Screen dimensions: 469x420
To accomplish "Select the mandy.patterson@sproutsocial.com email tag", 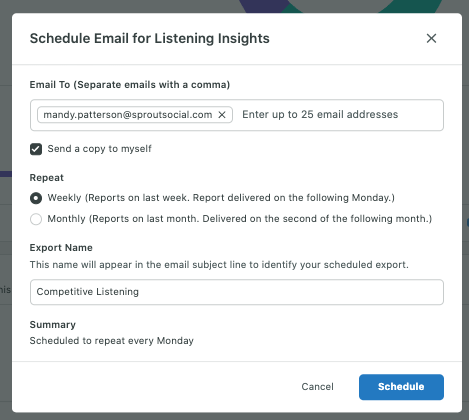I will click(x=128, y=115).
